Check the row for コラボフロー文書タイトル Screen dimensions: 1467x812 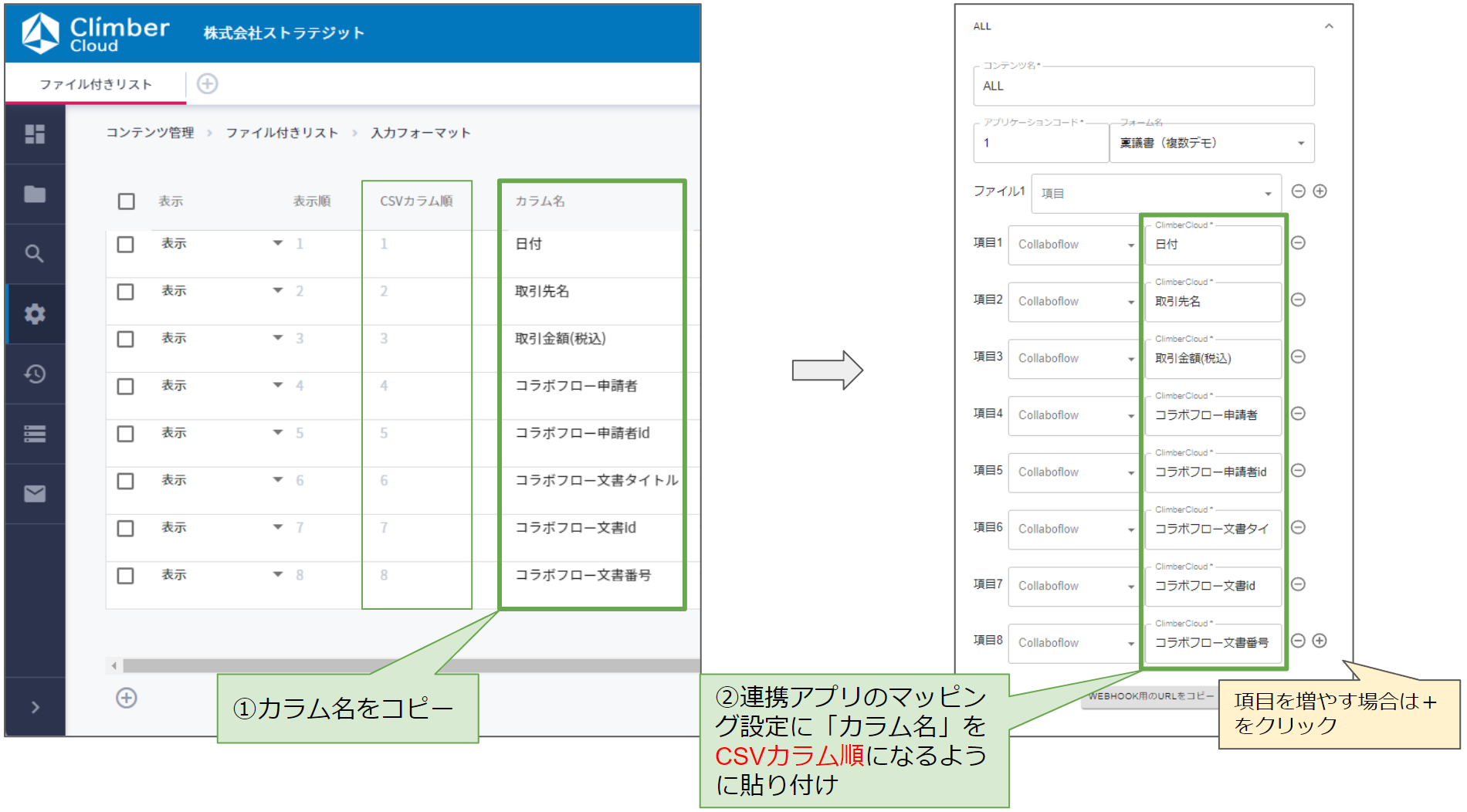click(126, 482)
